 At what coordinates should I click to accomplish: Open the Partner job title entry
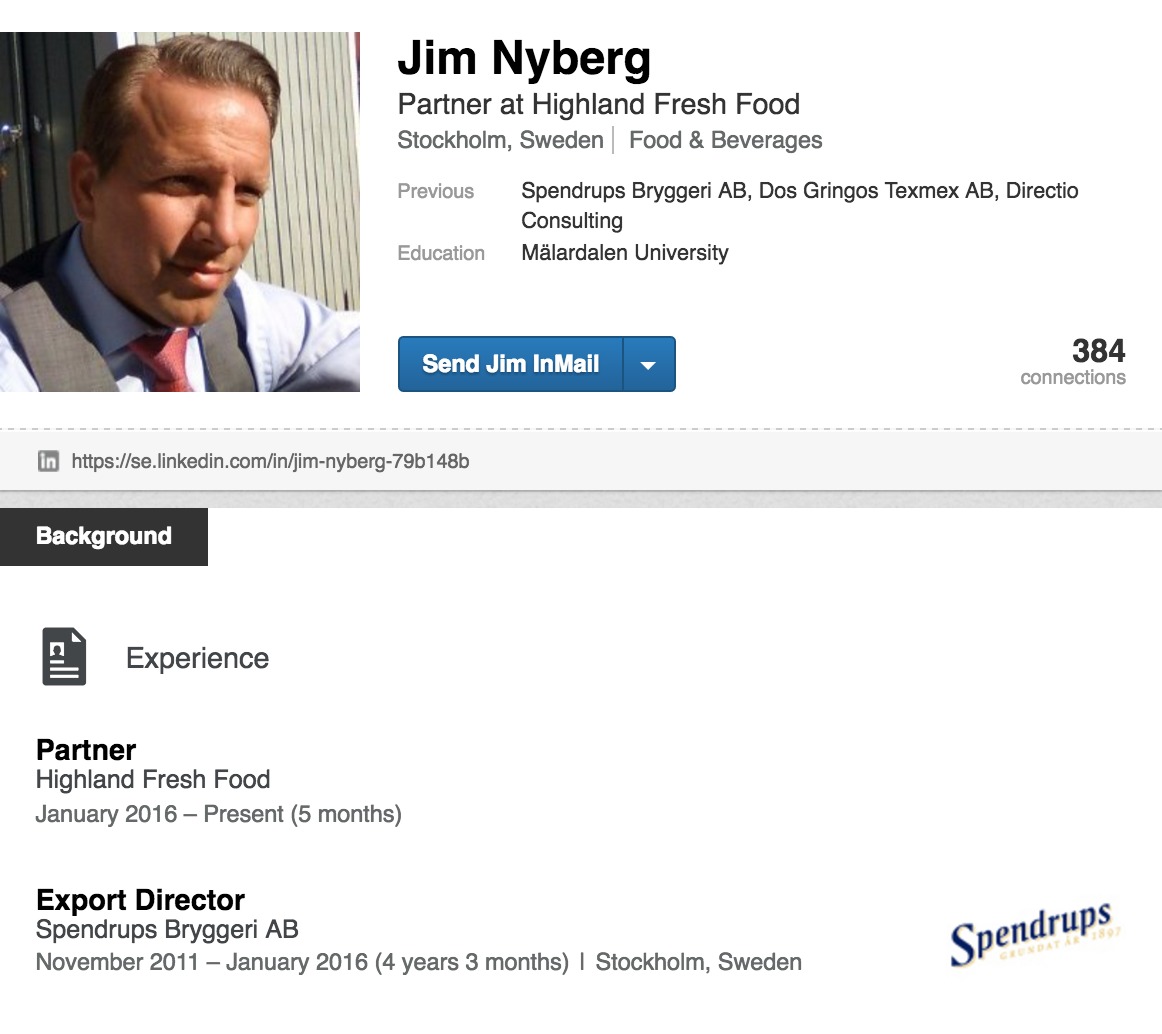pyautogui.click(x=86, y=749)
